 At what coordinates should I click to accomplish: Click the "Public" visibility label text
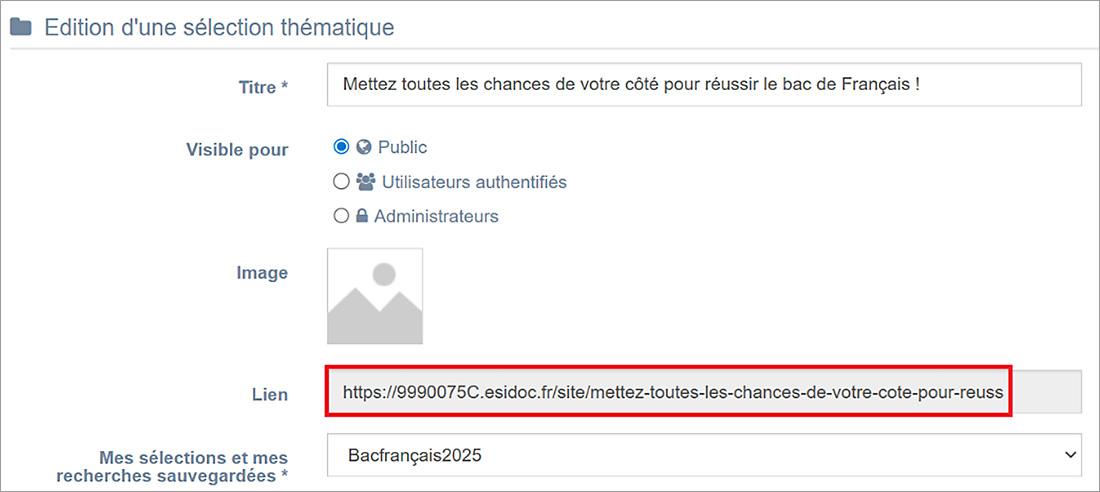coord(402,147)
